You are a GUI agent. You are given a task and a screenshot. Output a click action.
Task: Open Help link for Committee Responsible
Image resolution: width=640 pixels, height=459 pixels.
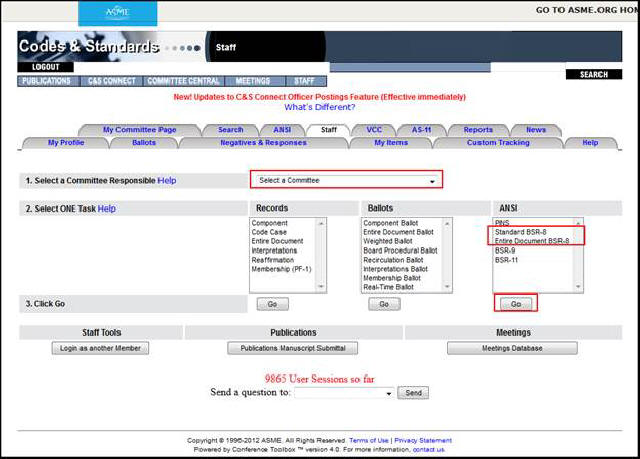pyautogui.click(x=167, y=180)
